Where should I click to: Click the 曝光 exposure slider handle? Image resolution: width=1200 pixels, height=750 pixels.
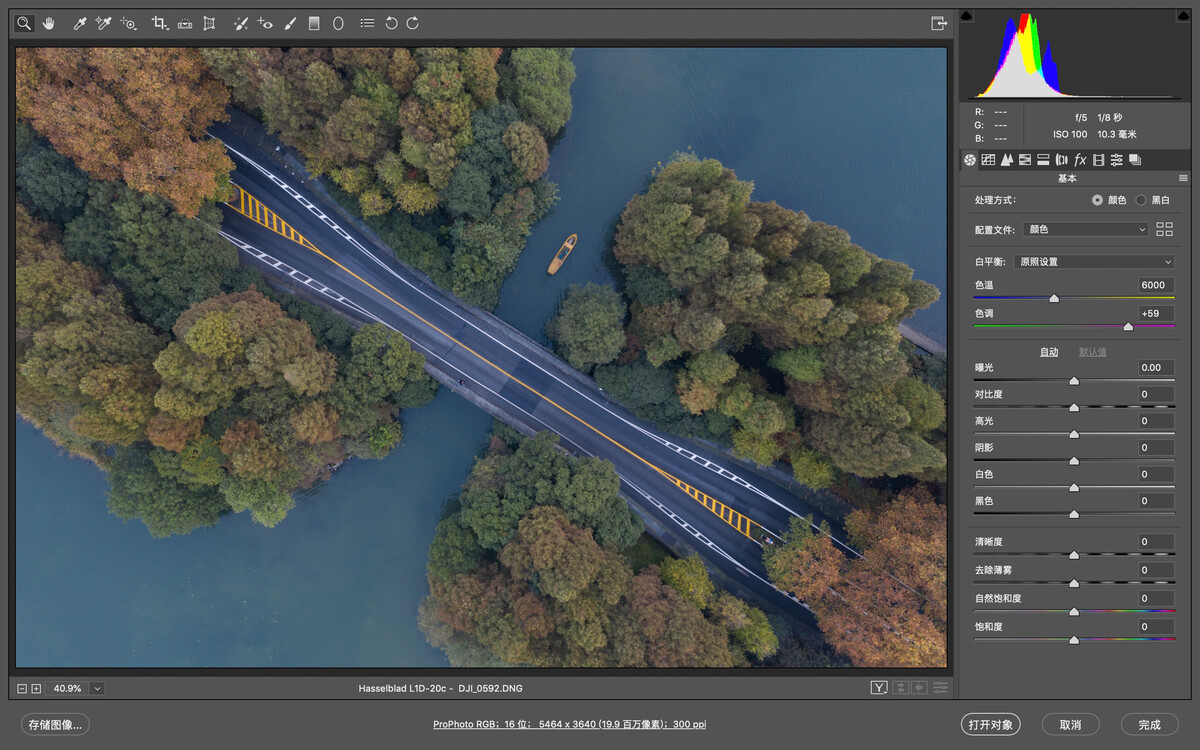pyautogui.click(x=1074, y=380)
